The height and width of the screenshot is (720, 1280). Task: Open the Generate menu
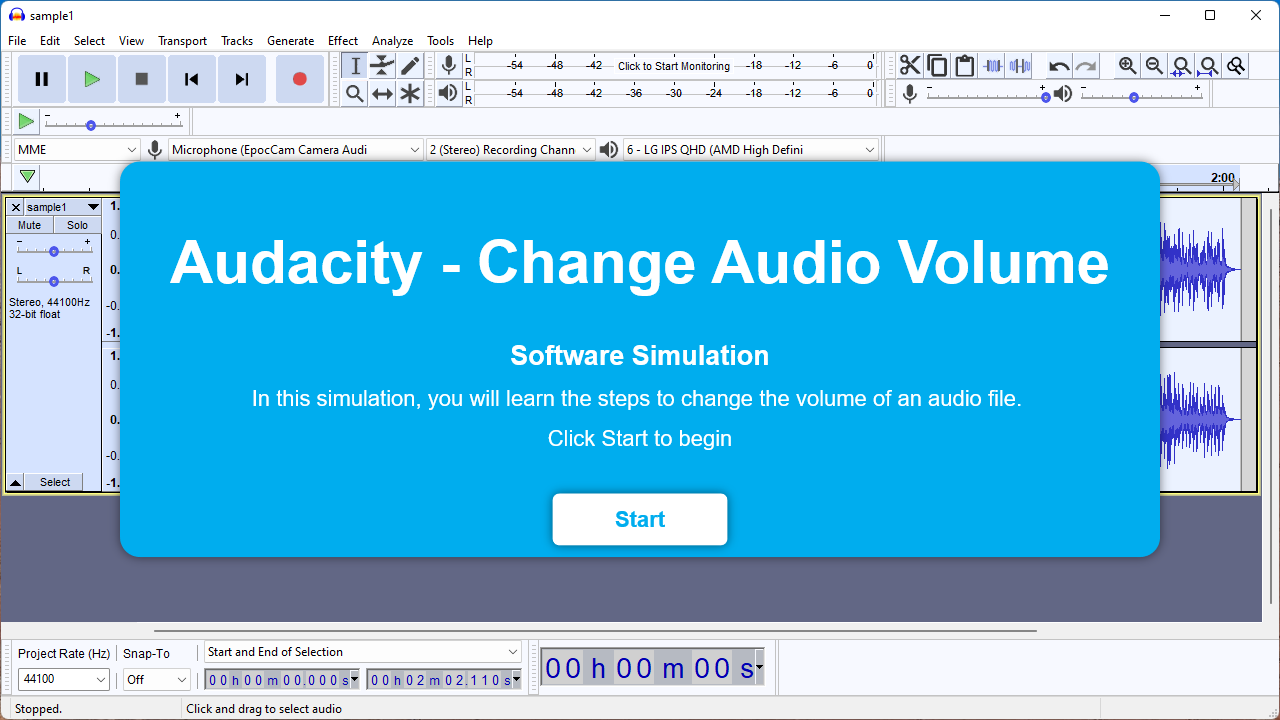[290, 41]
